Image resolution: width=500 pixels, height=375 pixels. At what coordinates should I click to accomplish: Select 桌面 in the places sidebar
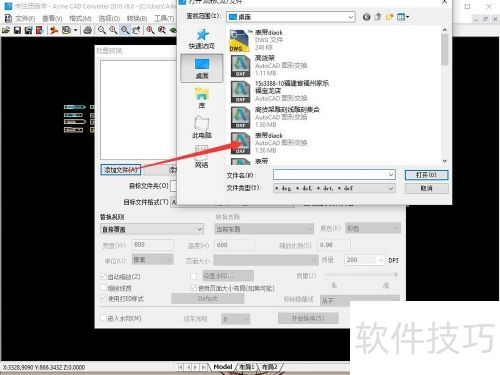click(202, 68)
